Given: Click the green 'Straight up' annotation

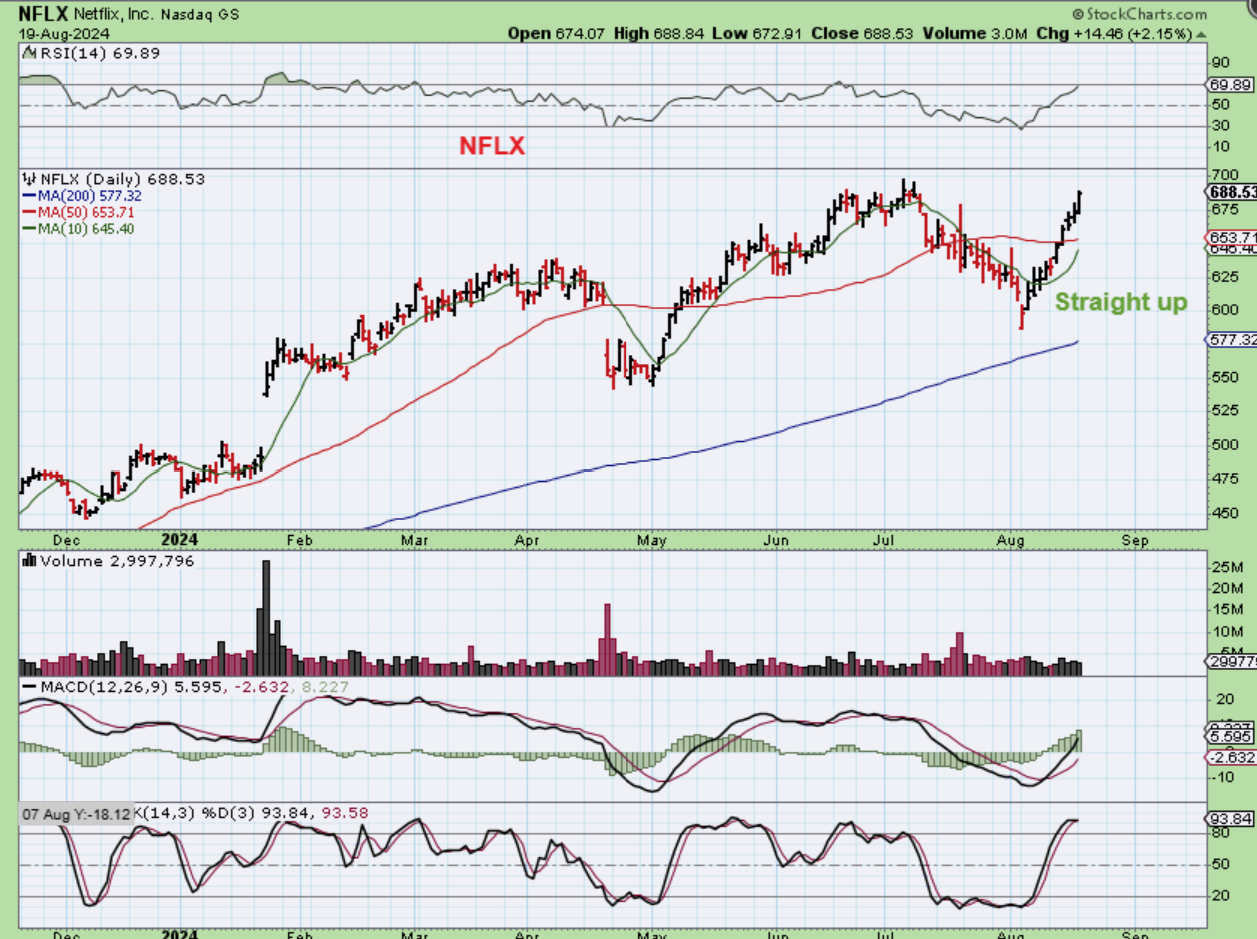Looking at the screenshot, I should (1122, 302).
